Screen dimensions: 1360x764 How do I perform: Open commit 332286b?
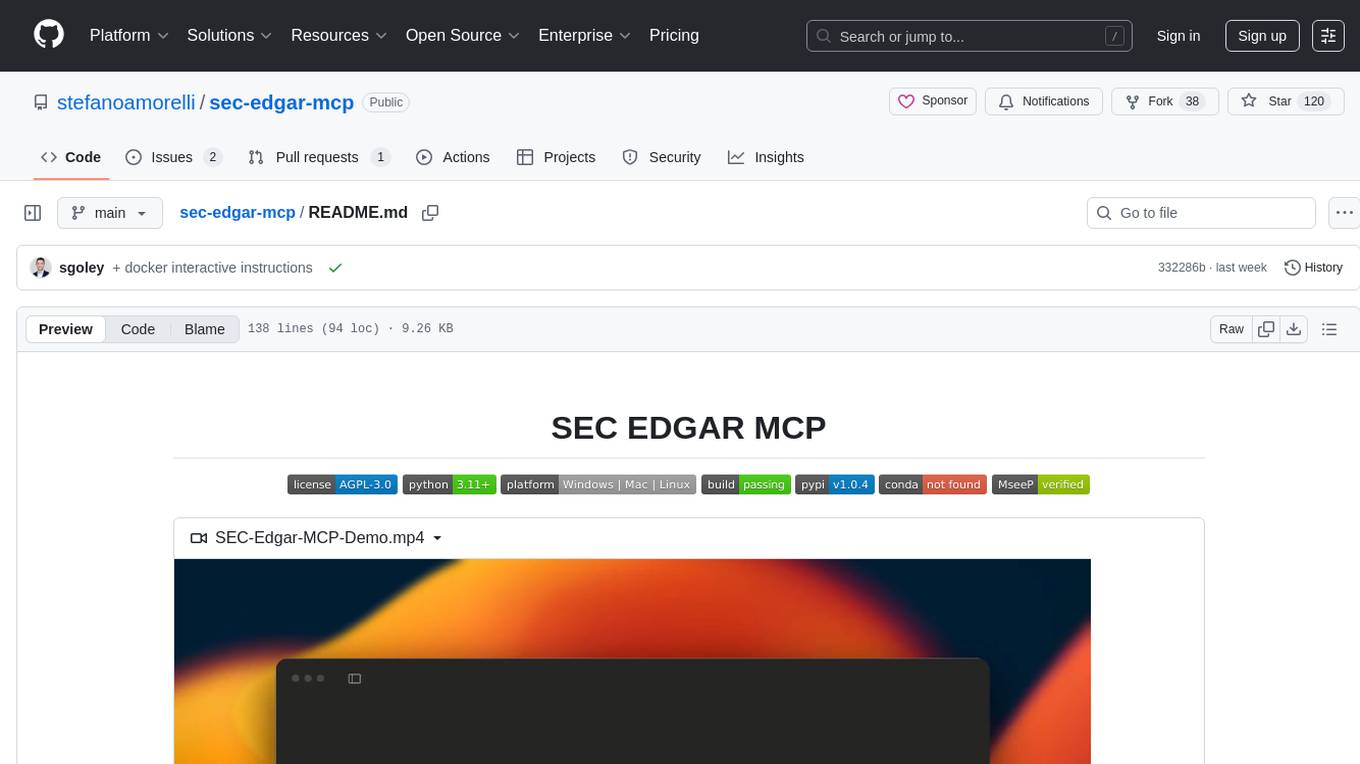tap(1181, 268)
